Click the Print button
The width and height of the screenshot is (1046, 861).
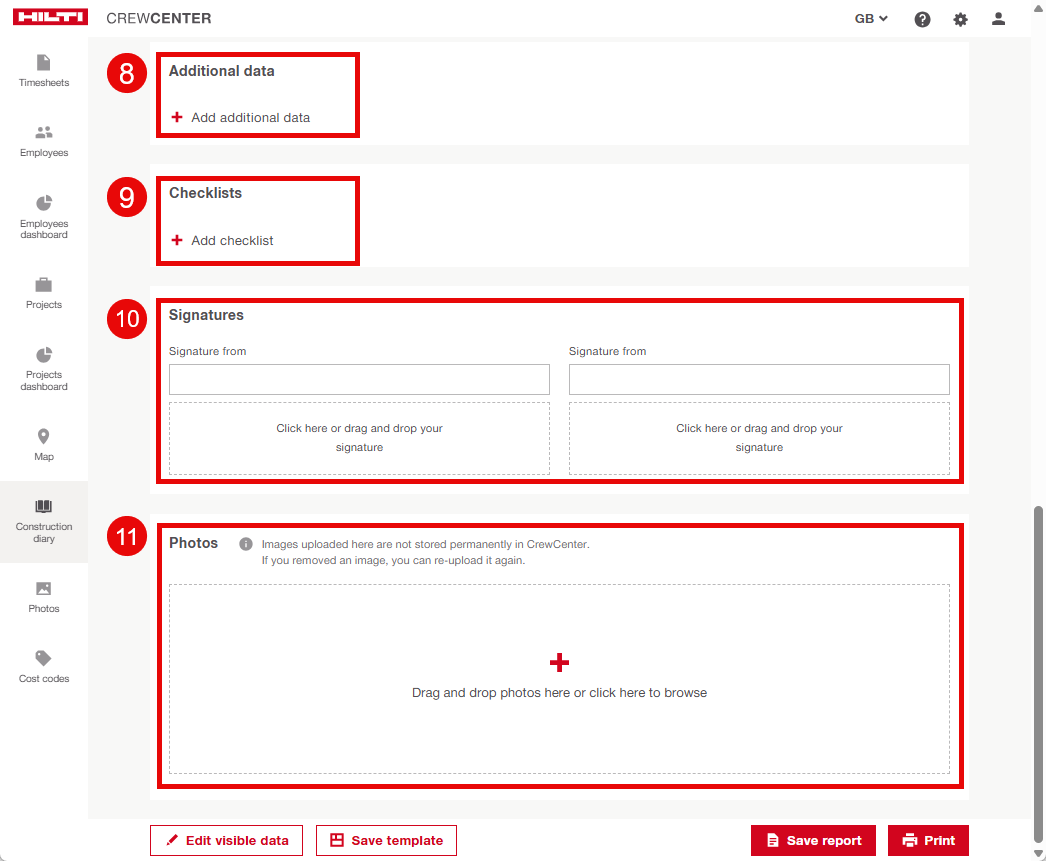coord(928,841)
